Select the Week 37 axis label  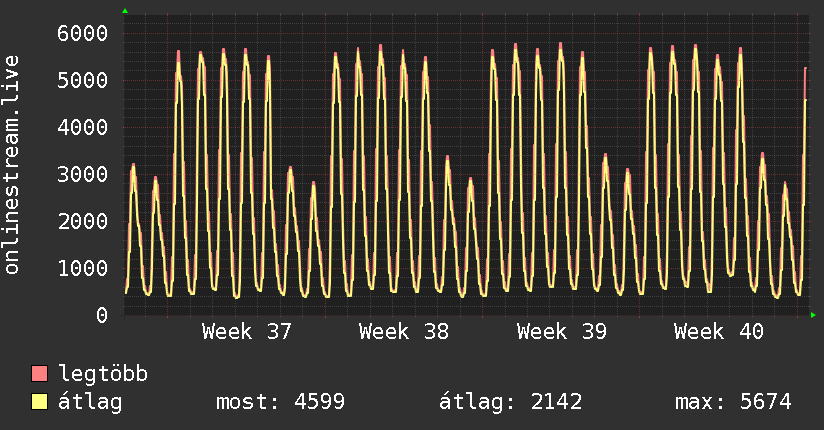point(246,332)
